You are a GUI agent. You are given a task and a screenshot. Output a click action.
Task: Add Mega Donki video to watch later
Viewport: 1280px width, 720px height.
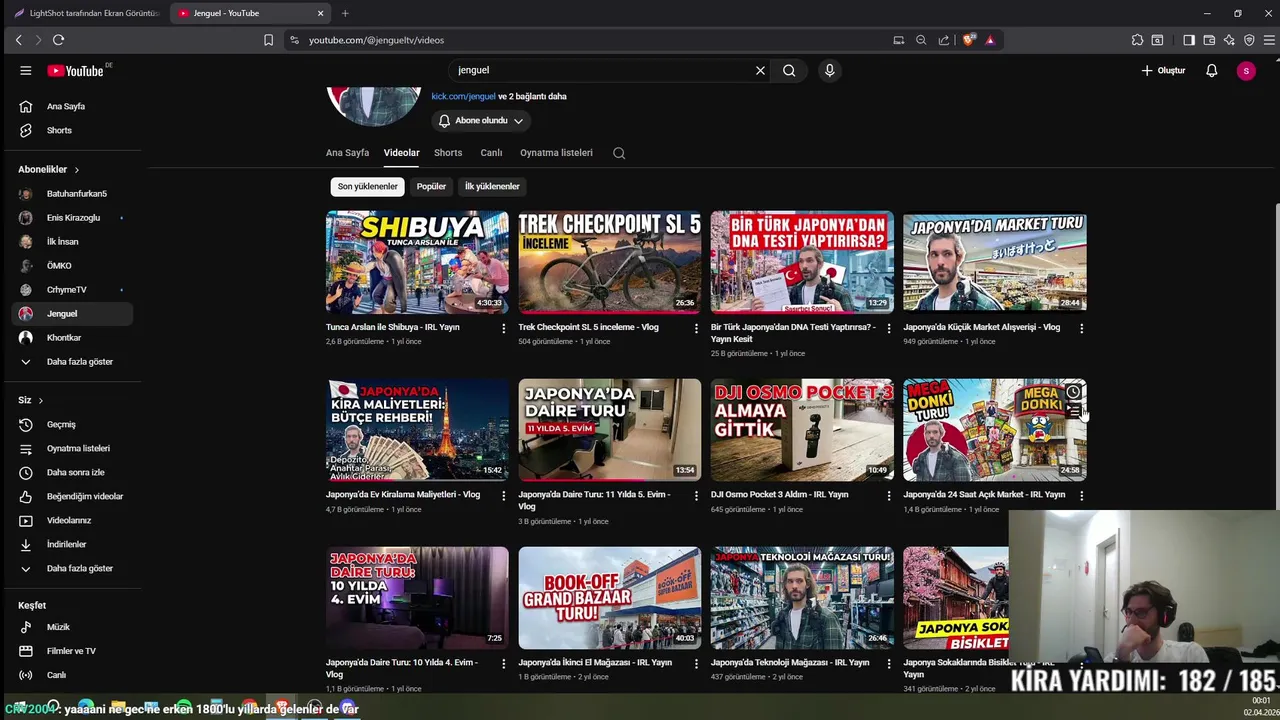pyautogui.click(x=1073, y=392)
